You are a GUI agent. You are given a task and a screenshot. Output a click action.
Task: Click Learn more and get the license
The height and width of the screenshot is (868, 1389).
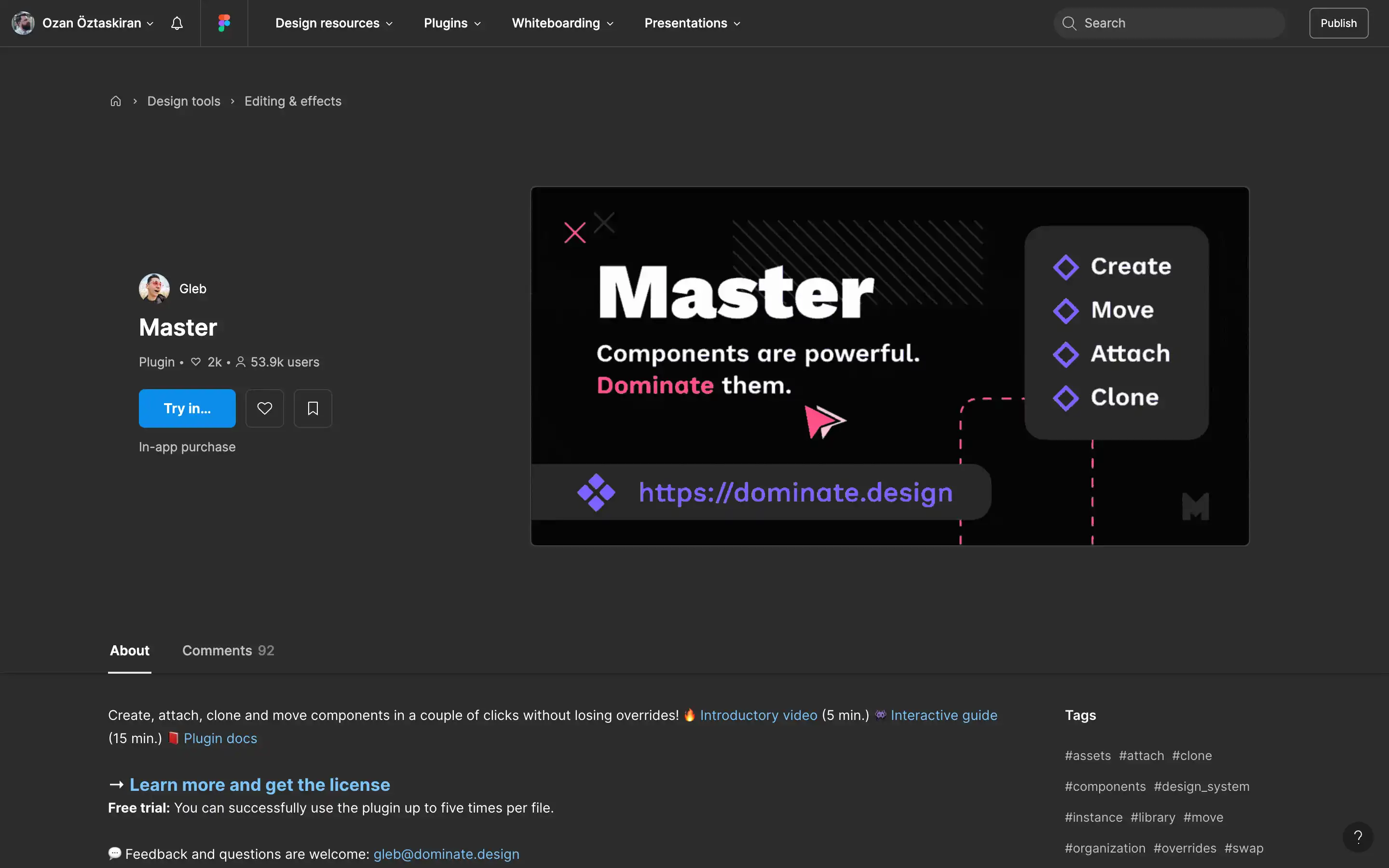259,785
